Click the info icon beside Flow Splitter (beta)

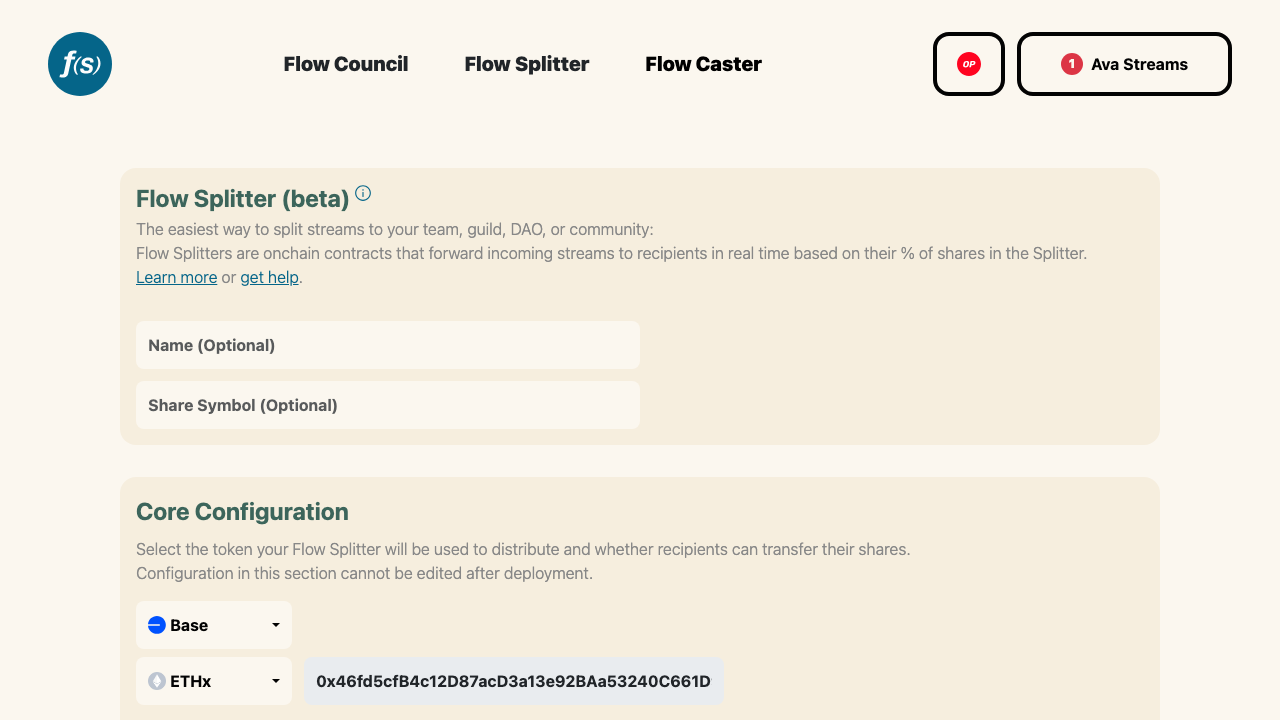(363, 193)
